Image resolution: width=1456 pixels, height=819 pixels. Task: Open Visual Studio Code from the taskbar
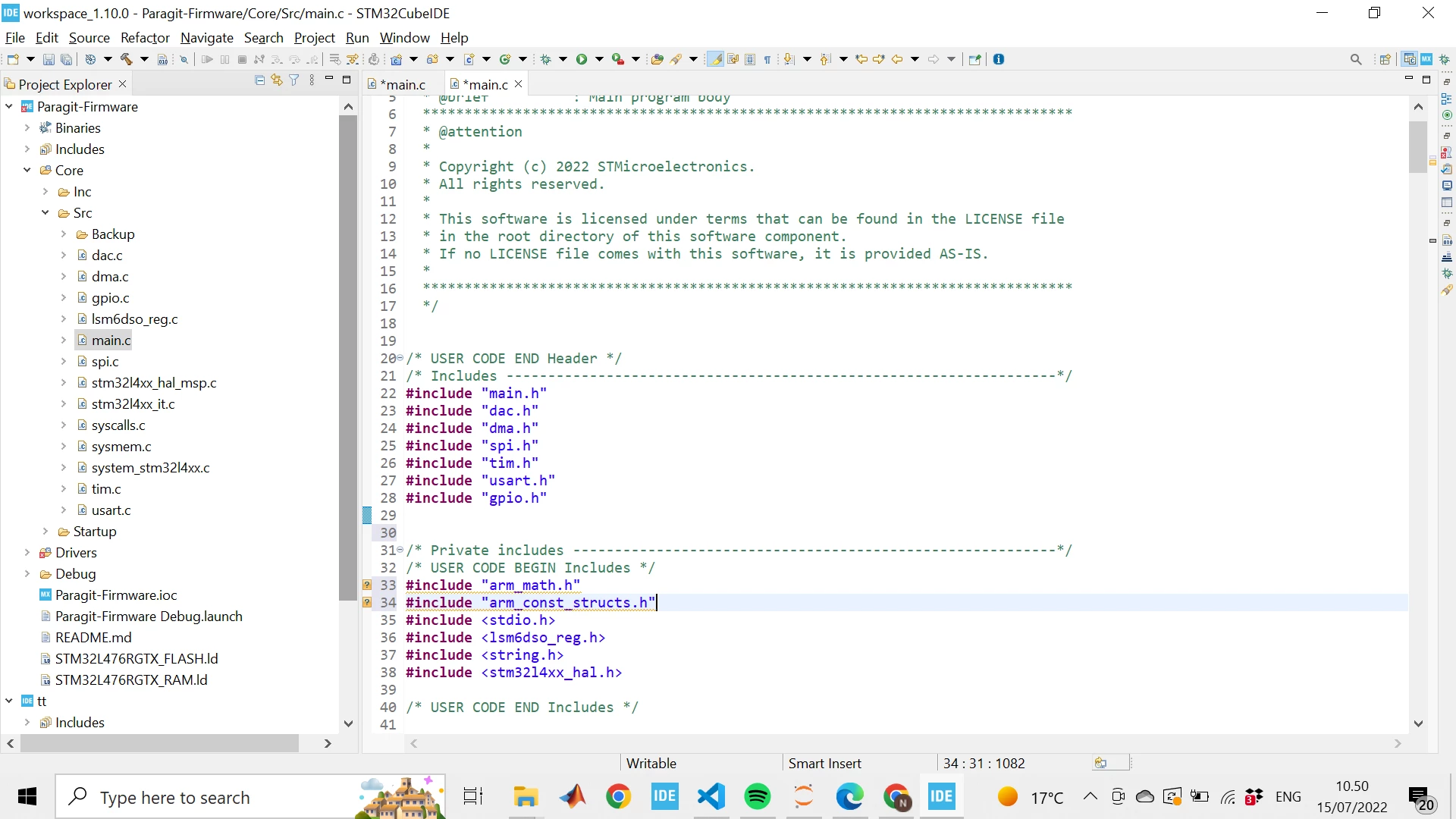click(711, 796)
